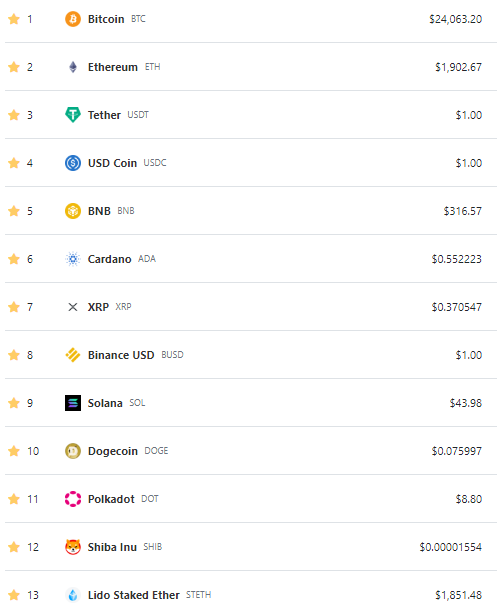Click the Shiba Inu dog logo
The height and width of the screenshot is (616, 497).
click(73, 547)
